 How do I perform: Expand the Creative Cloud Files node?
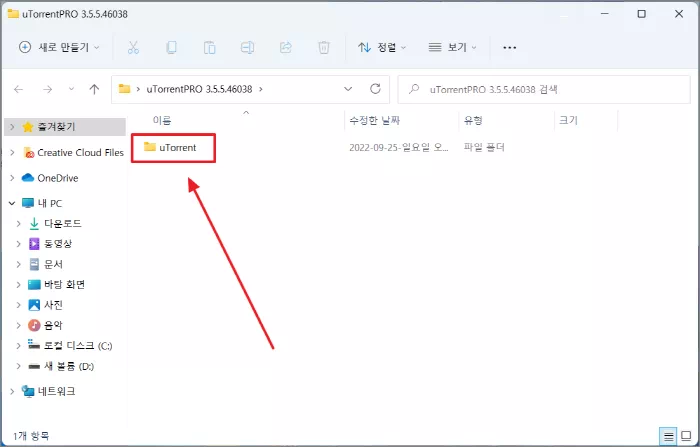(12, 152)
